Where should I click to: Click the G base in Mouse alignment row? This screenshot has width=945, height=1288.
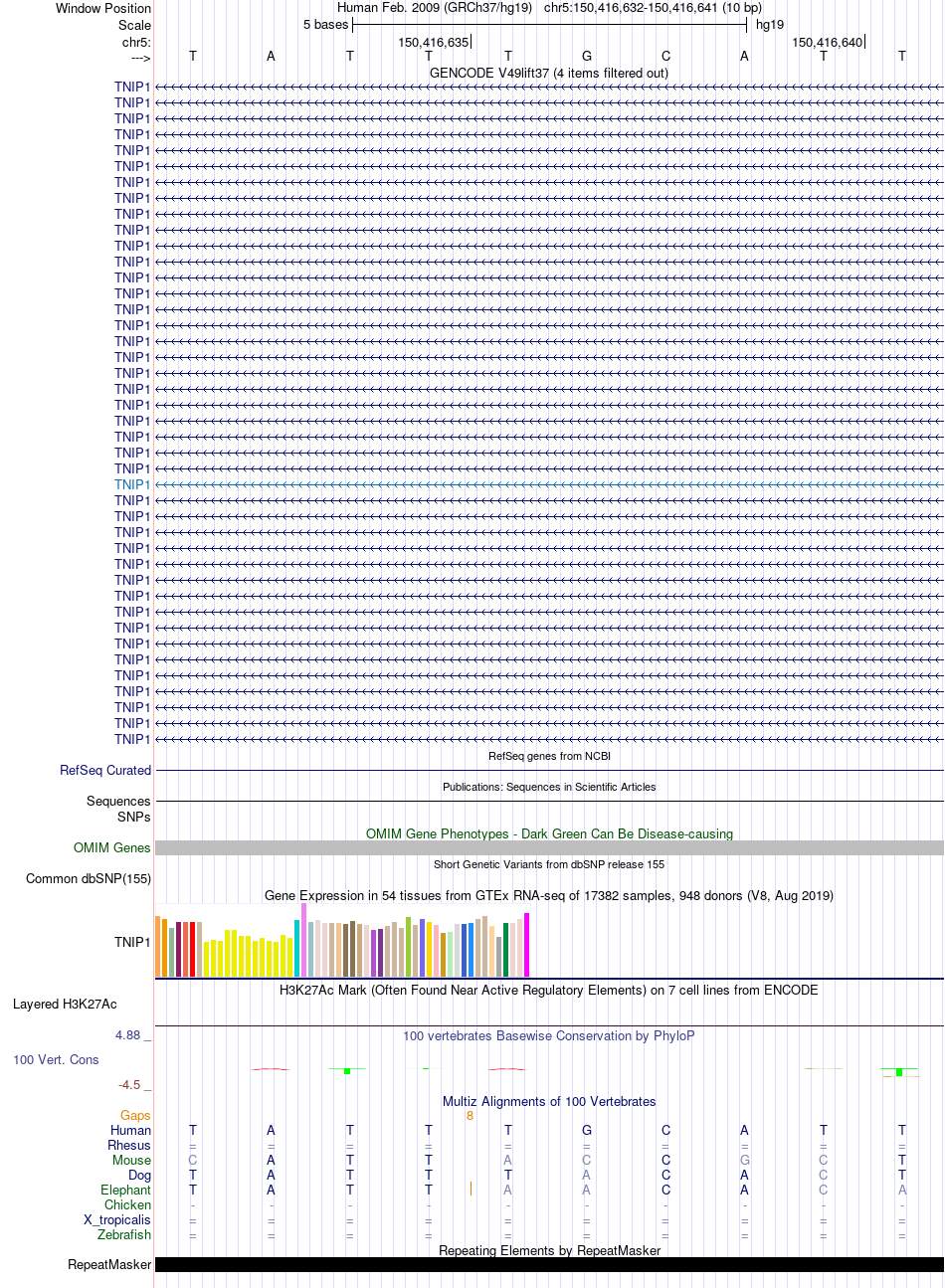tap(744, 1161)
